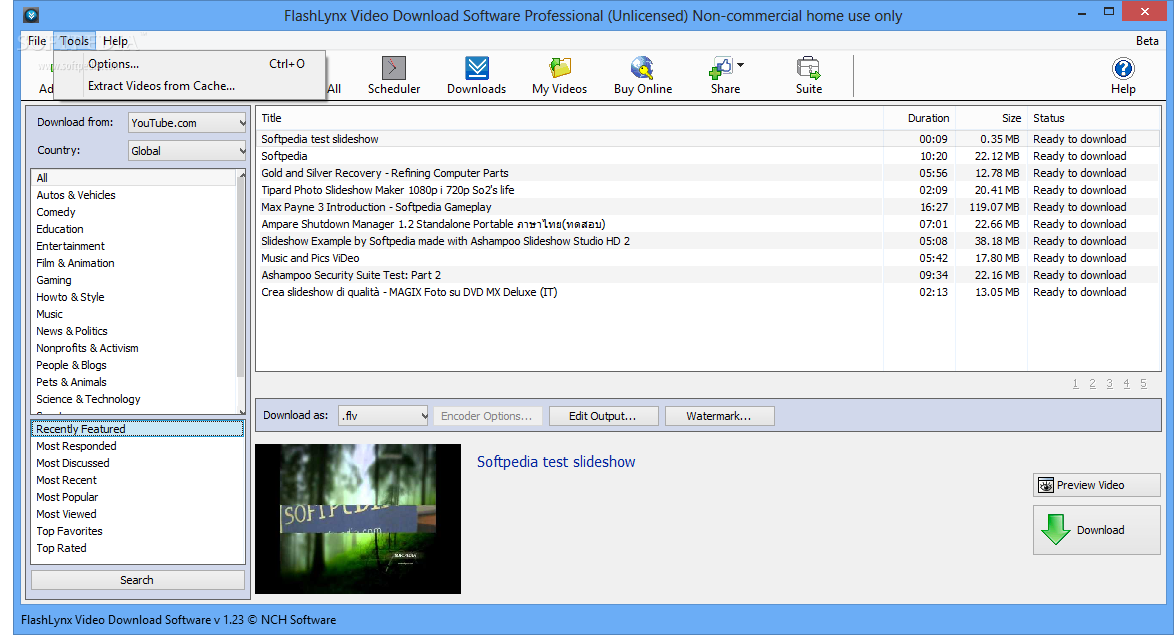
Task: Choose Options... from Tools menu
Action: [x=190, y=64]
